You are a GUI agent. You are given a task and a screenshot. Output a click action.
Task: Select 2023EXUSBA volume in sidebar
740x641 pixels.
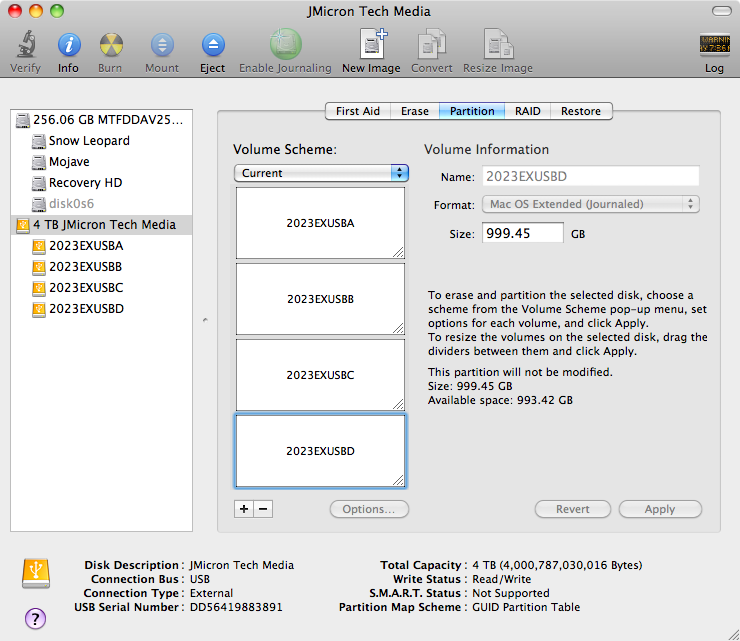101,246
